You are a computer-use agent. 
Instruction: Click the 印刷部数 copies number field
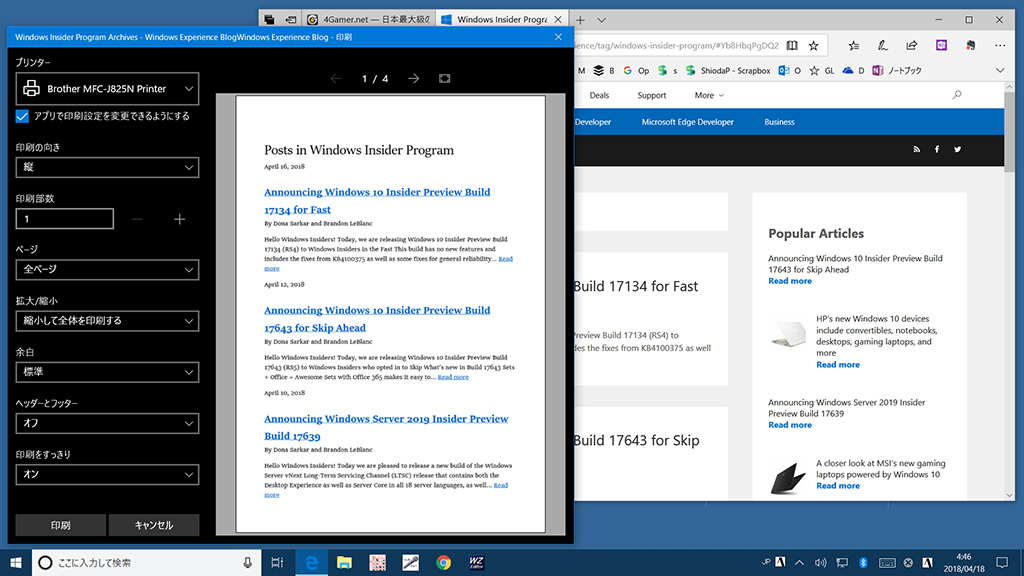pyautogui.click(x=65, y=219)
